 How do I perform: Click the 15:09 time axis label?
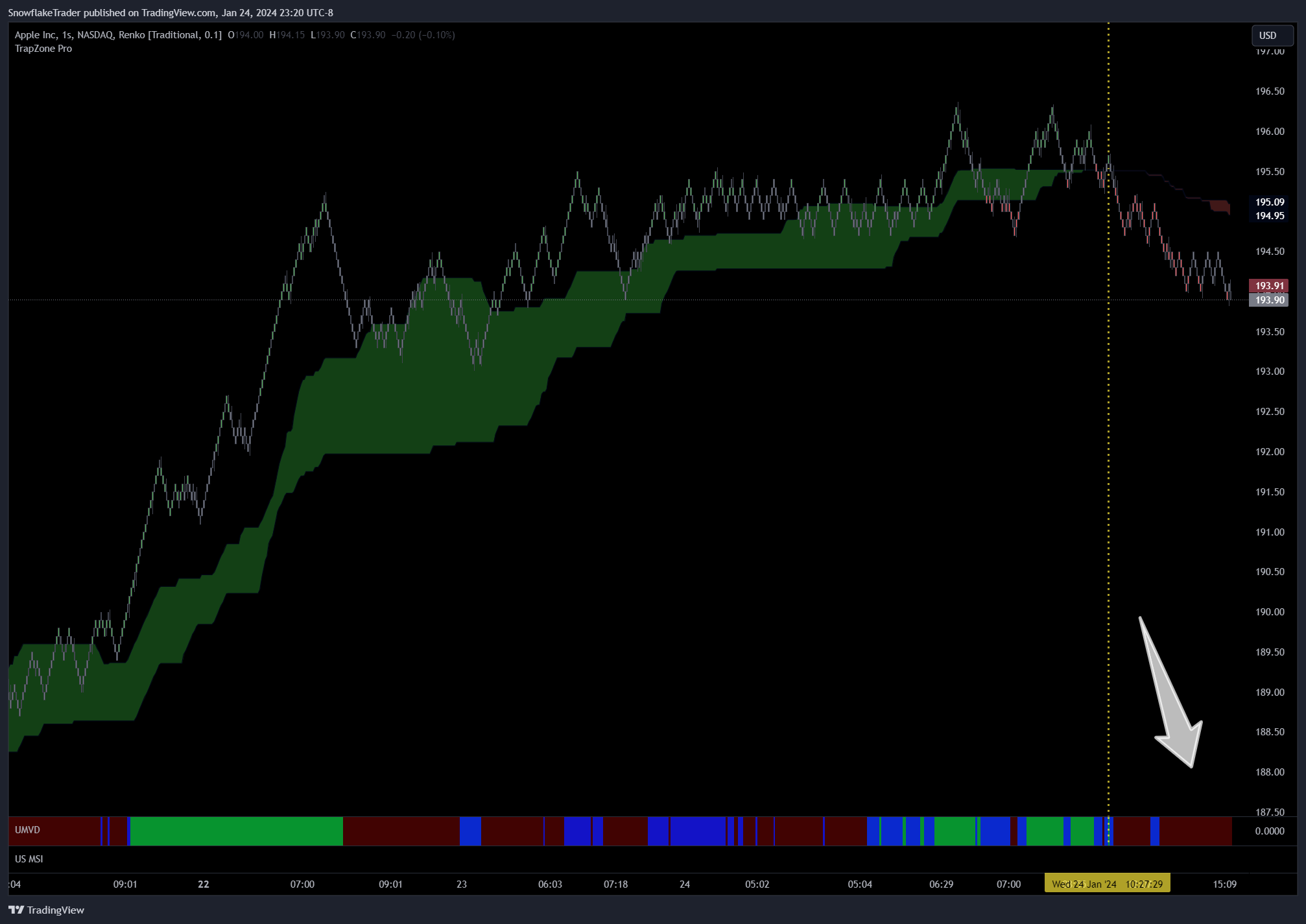[1224, 884]
